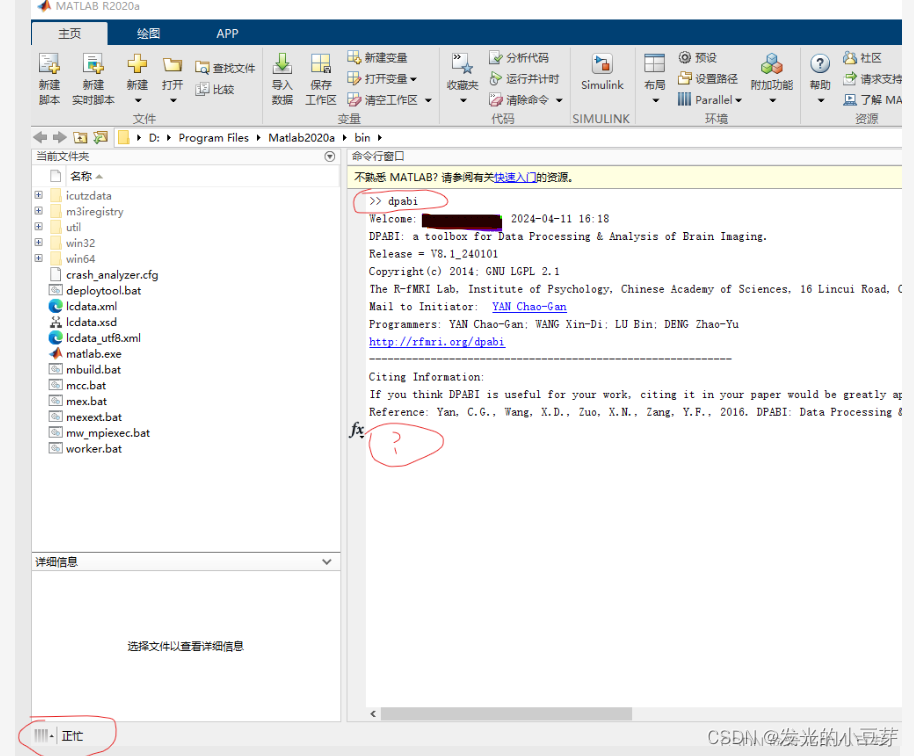Select the Find Files tool
914x756 pixels.
[225, 68]
